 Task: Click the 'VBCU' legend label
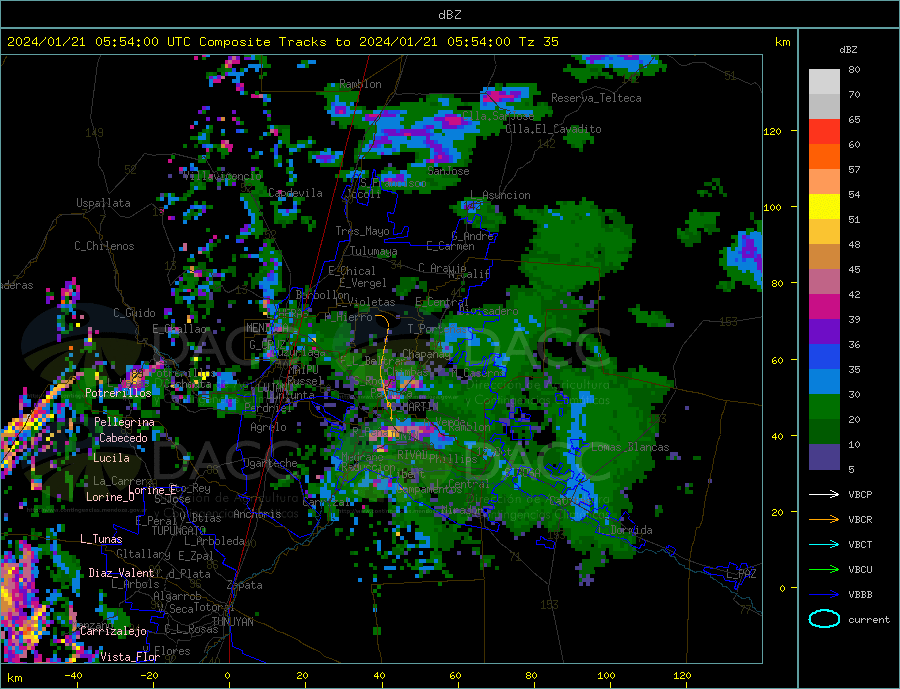tap(860, 570)
